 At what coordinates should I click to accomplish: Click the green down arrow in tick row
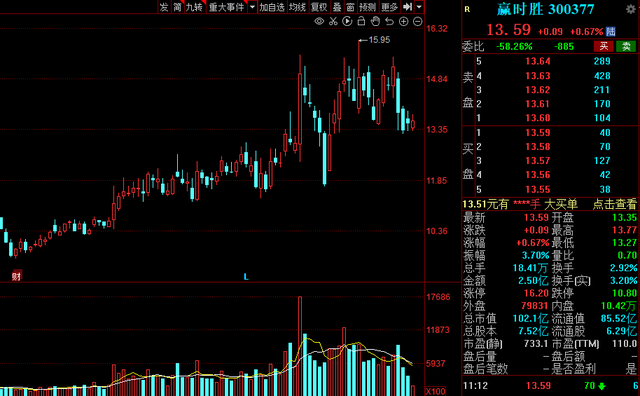coord(602,386)
